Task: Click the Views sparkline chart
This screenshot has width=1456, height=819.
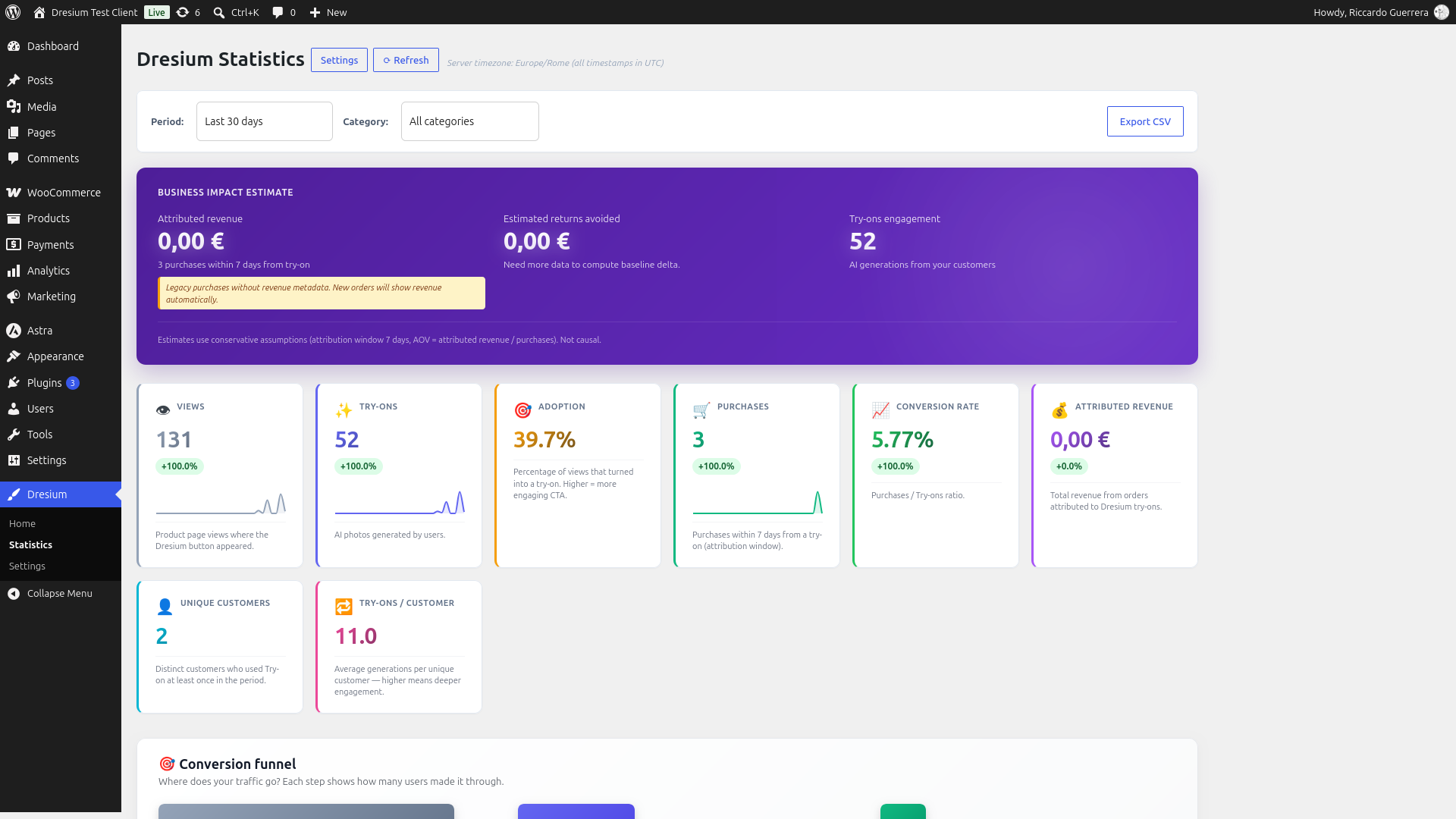Action: point(221,504)
